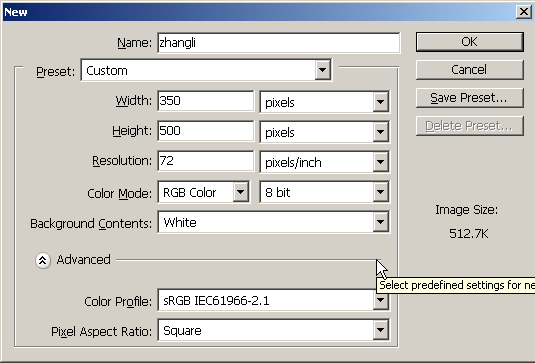Image resolution: width=535 pixels, height=363 pixels.
Task: Open the Color Mode RGB Color dropdown
Action: coord(204,192)
